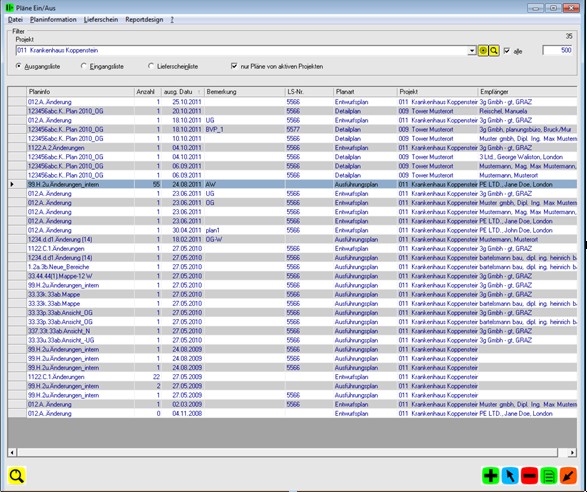Screen dimensions: 587x492
Task: Click the yellow target icon beside project field
Action: pos(483,51)
